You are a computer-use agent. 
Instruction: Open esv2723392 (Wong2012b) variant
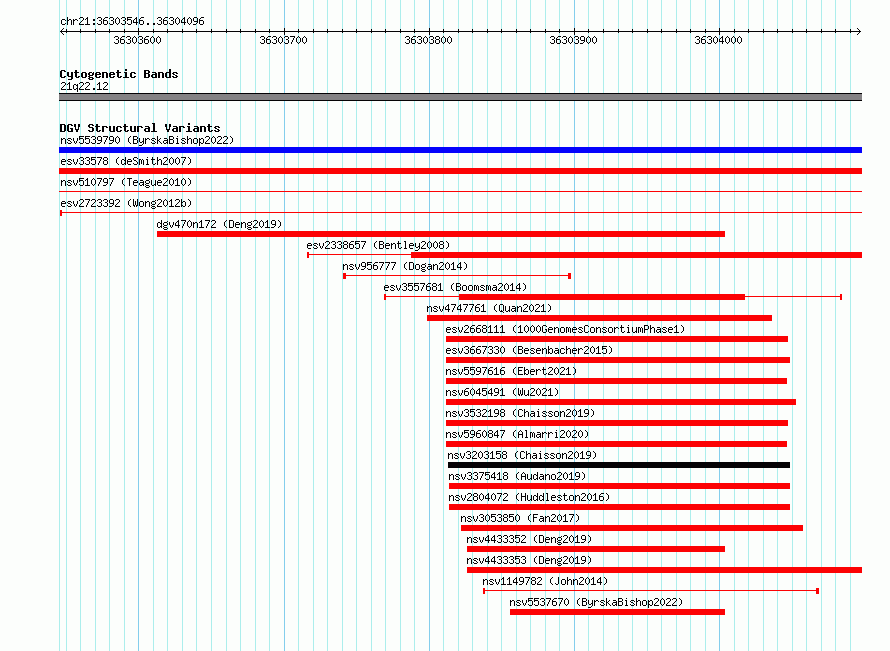click(x=126, y=203)
